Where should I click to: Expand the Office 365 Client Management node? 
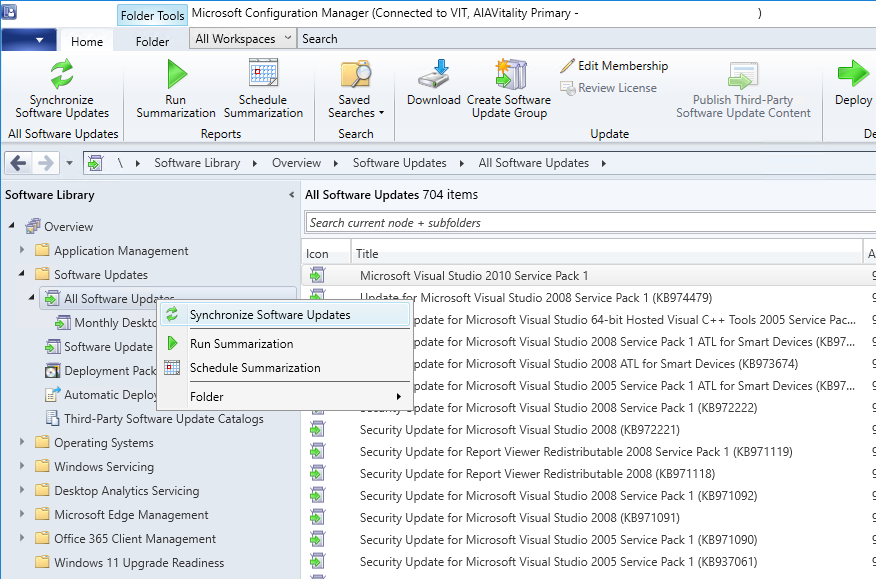click(22, 538)
